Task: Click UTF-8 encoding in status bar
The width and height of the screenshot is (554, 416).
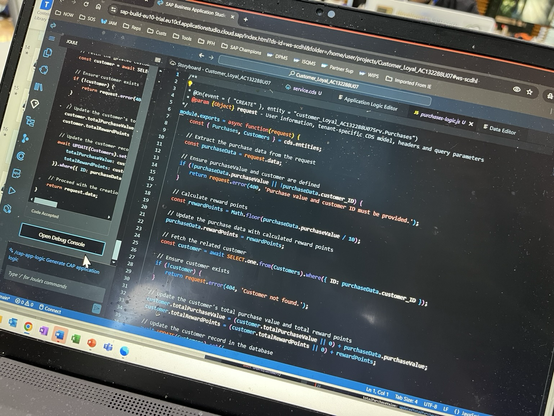Action: [430, 405]
